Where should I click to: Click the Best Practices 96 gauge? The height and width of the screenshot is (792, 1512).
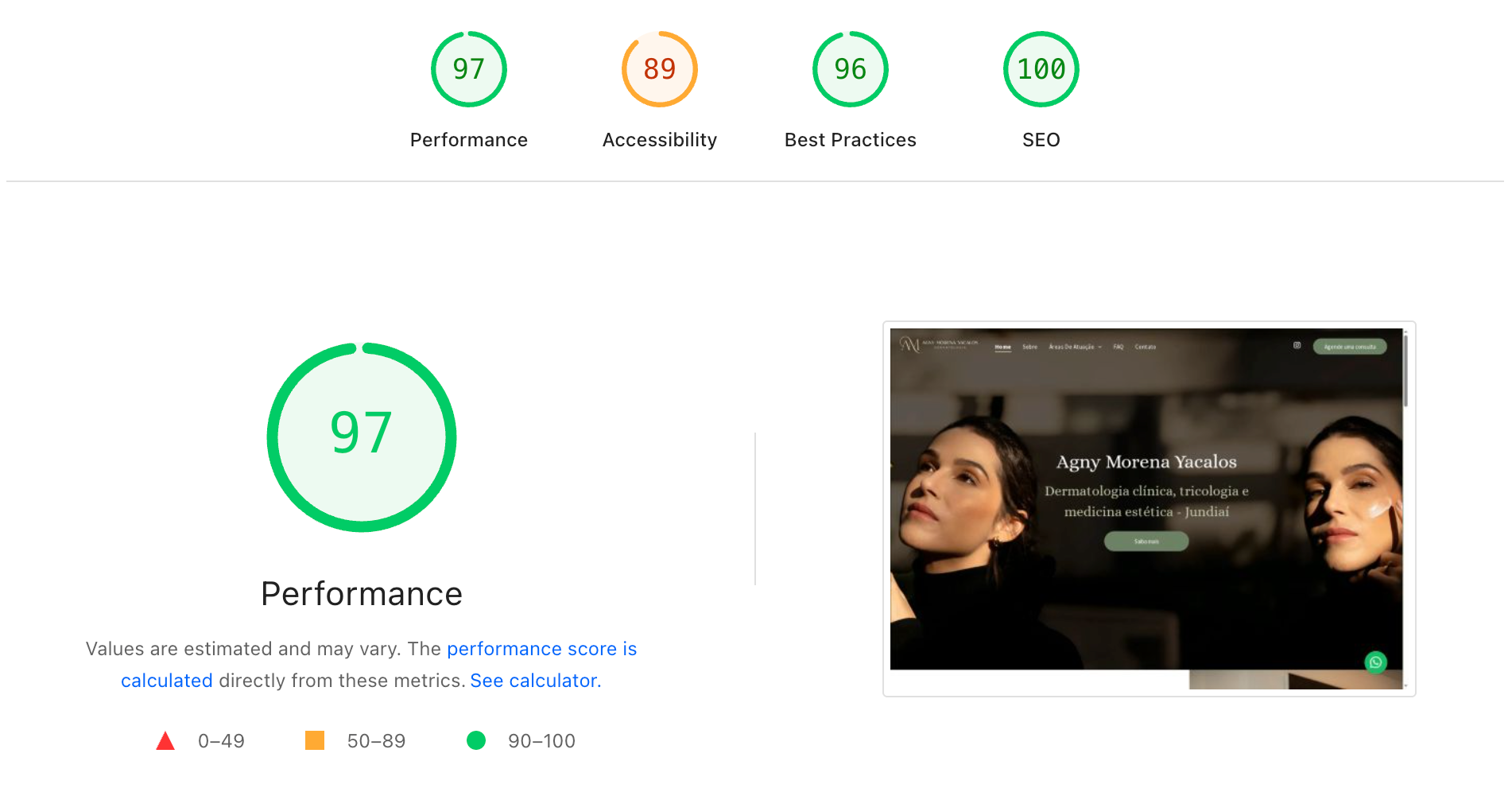pyautogui.click(x=850, y=69)
